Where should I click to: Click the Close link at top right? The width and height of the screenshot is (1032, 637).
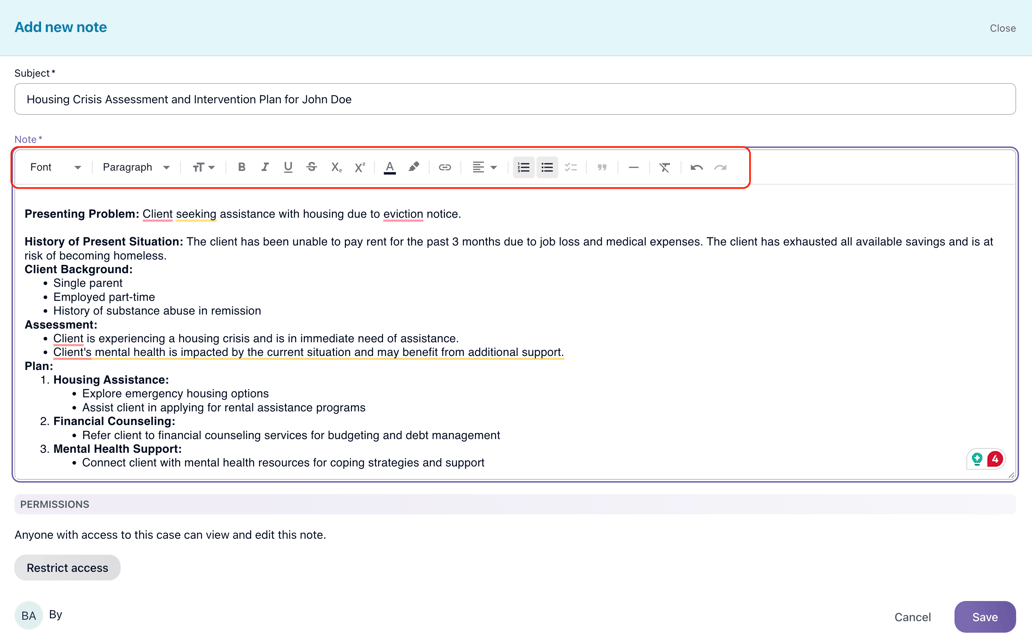point(1002,28)
